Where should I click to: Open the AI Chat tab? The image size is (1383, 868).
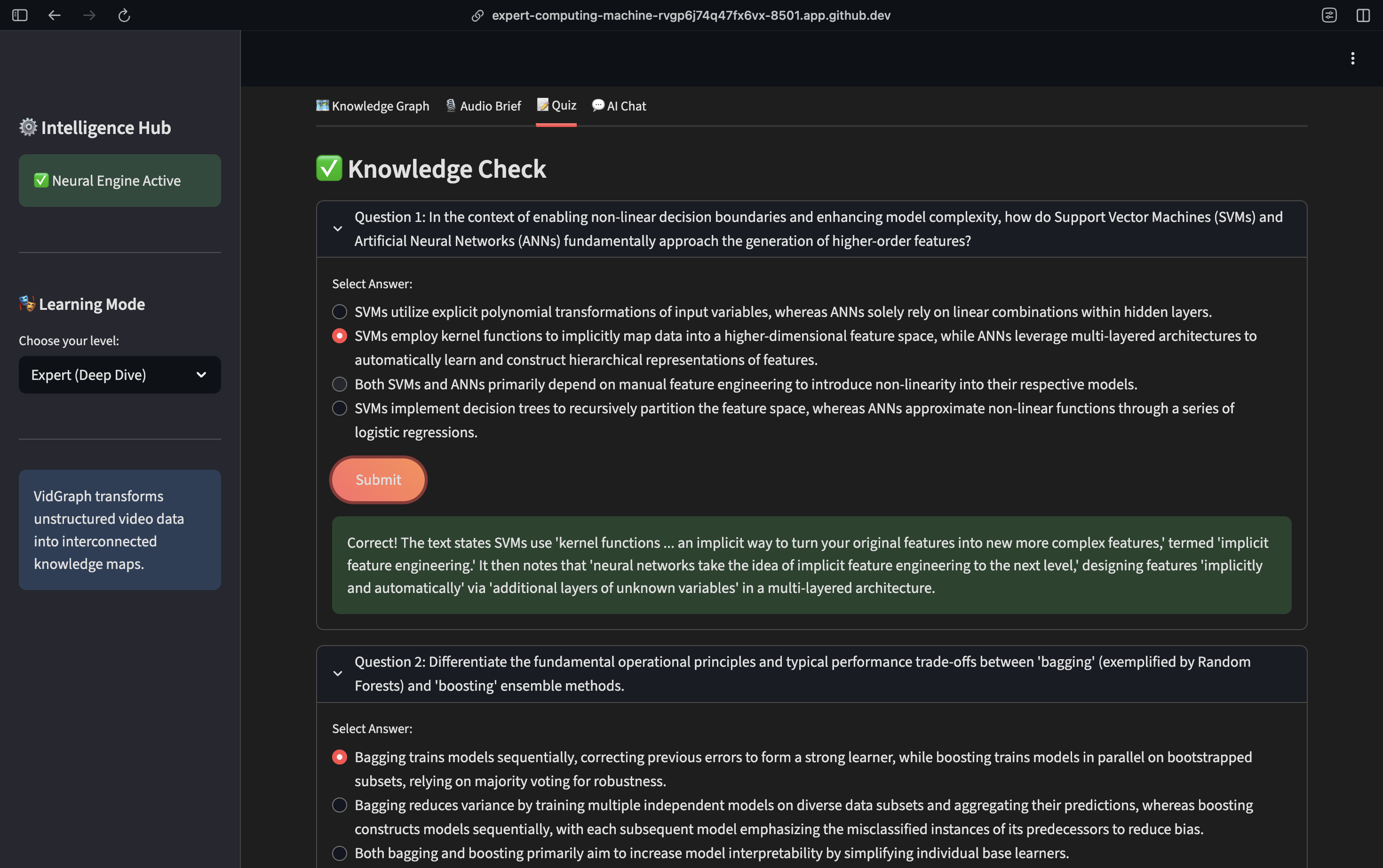point(619,106)
